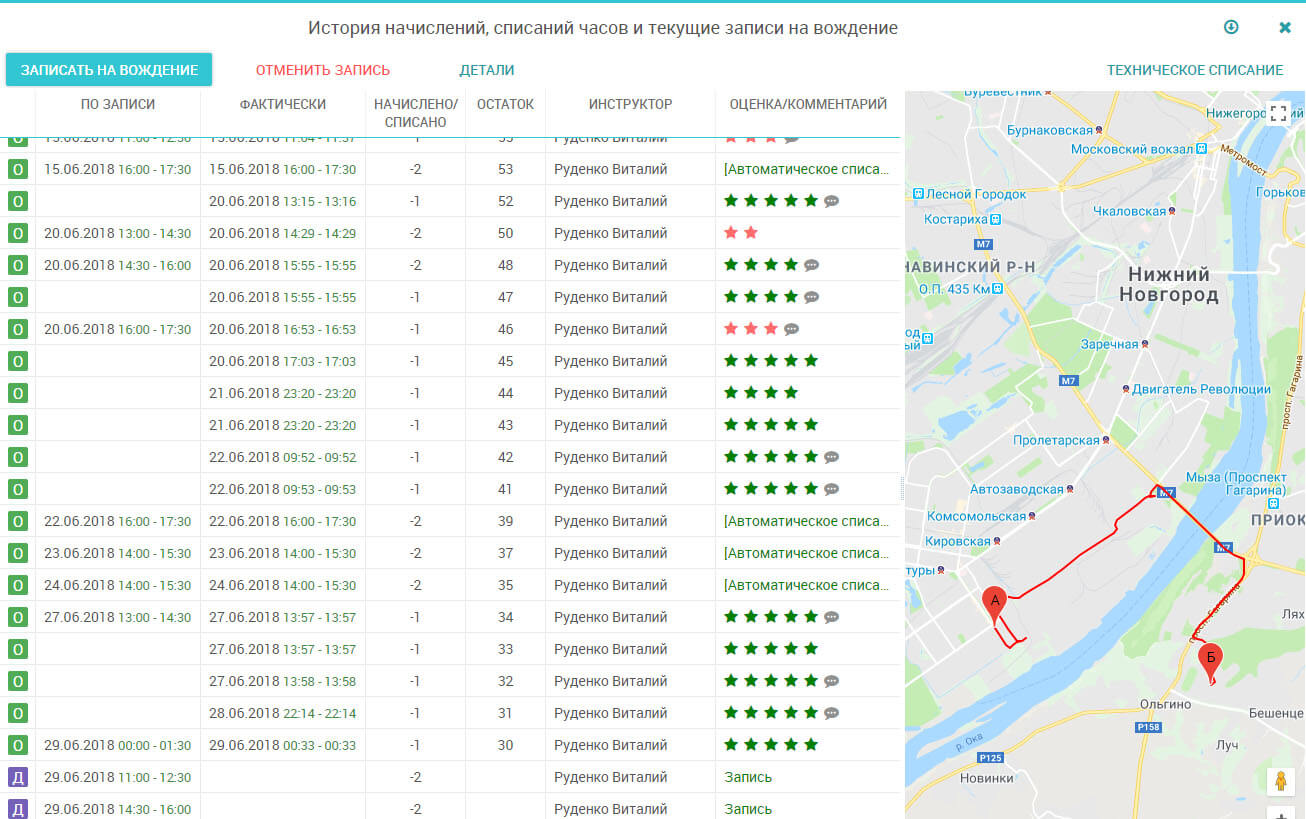Viewport: 1306px width, 819px height.
Task: Click the comment bubble on the remaining-34 row
Action: 831,617
